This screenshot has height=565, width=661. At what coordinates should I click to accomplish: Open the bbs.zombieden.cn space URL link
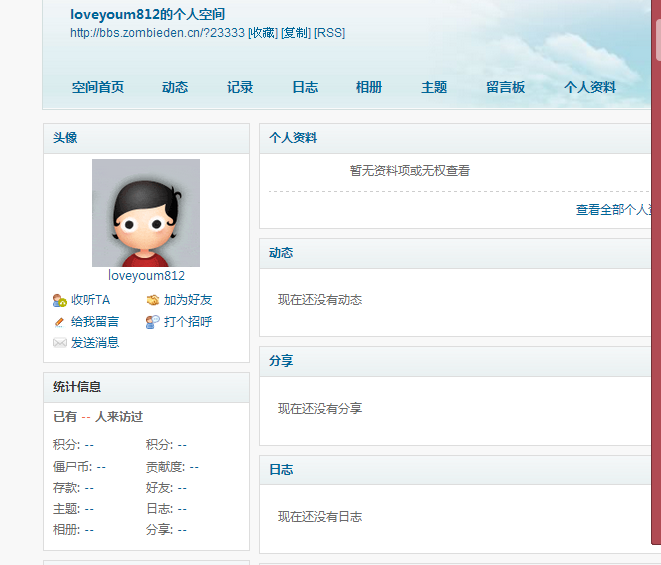(157, 33)
